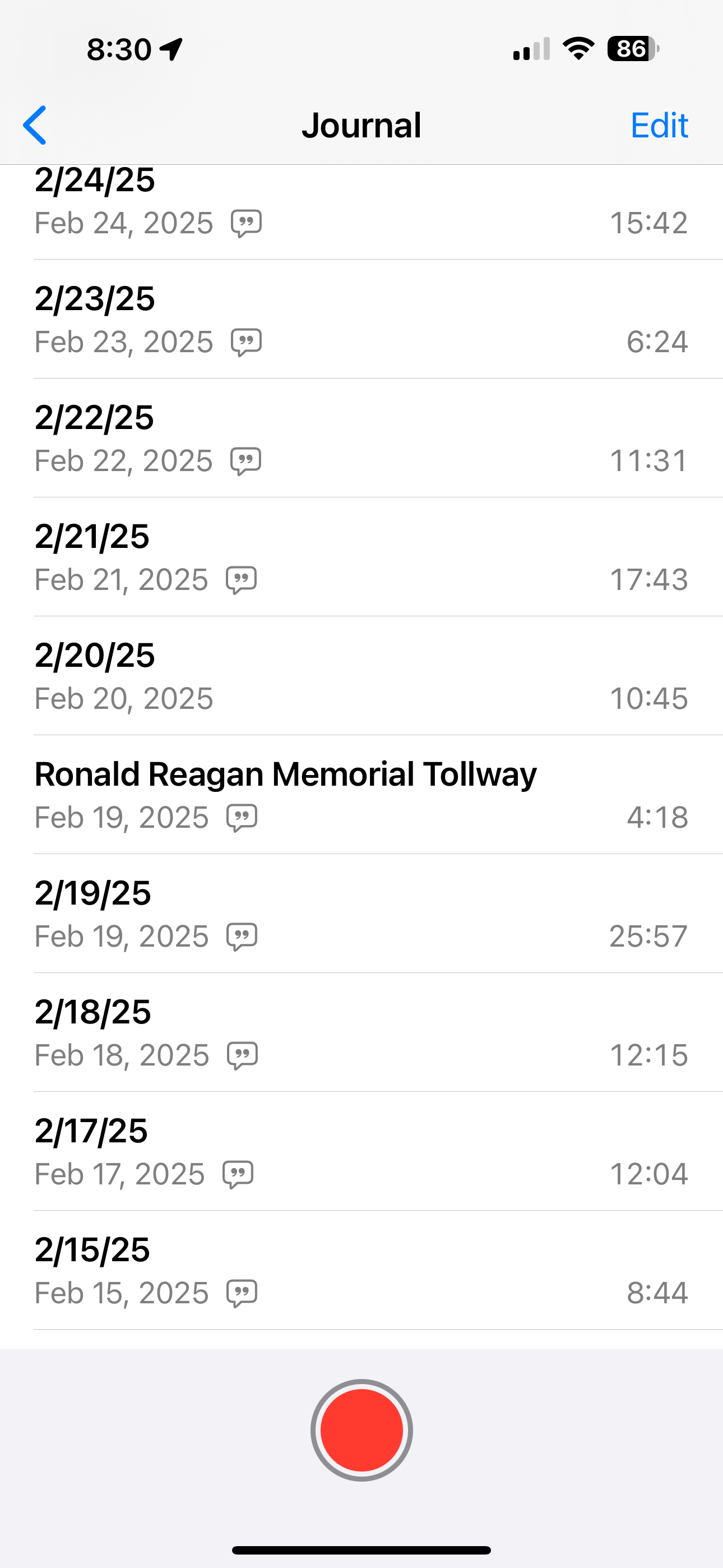Tap transcript icon for Feb 17 recording
This screenshot has width=723, height=1568.
click(237, 1174)
